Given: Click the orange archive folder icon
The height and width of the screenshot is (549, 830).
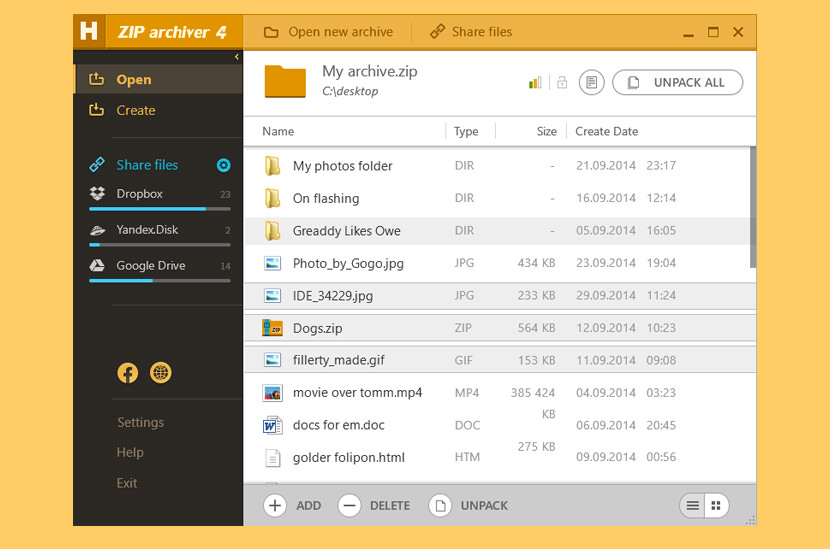Looking at the screenshot, I should 285,81.
